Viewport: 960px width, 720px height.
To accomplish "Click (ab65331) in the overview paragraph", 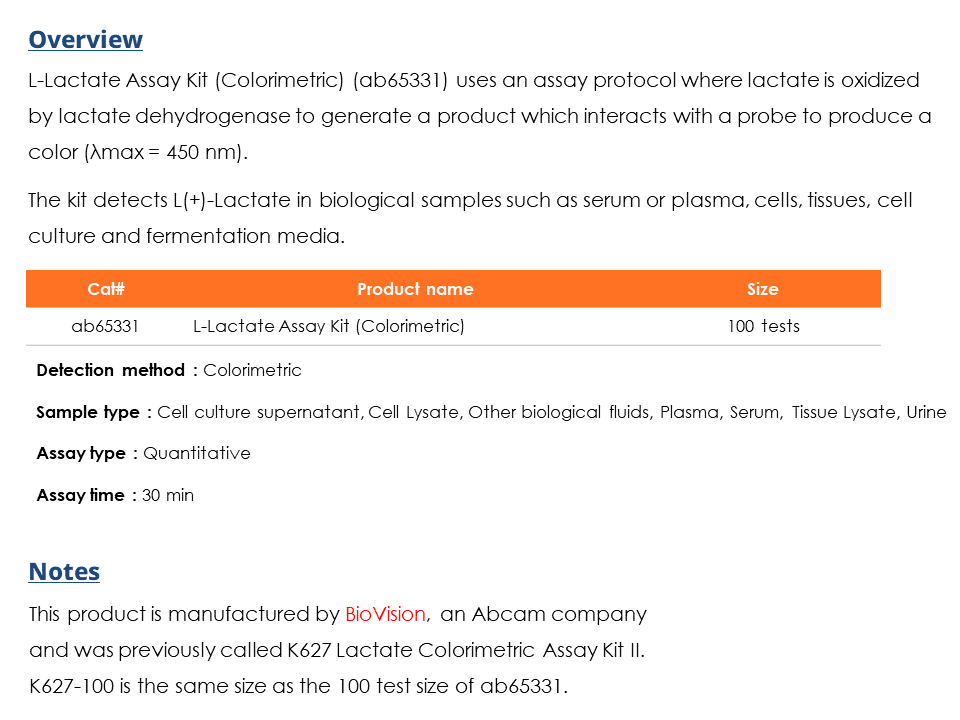I will 400,80.
